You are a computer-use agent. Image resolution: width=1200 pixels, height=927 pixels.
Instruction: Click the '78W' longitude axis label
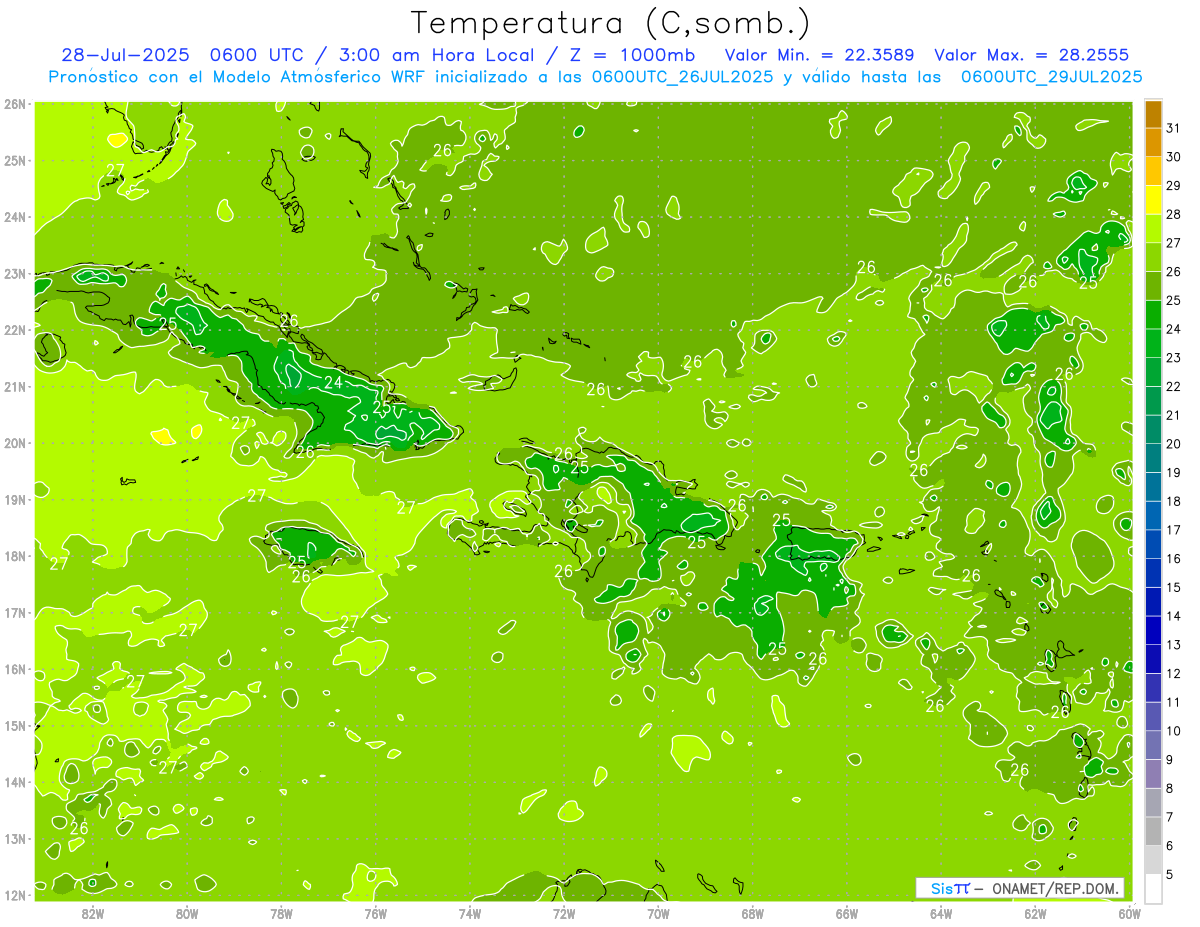(281, 914)
